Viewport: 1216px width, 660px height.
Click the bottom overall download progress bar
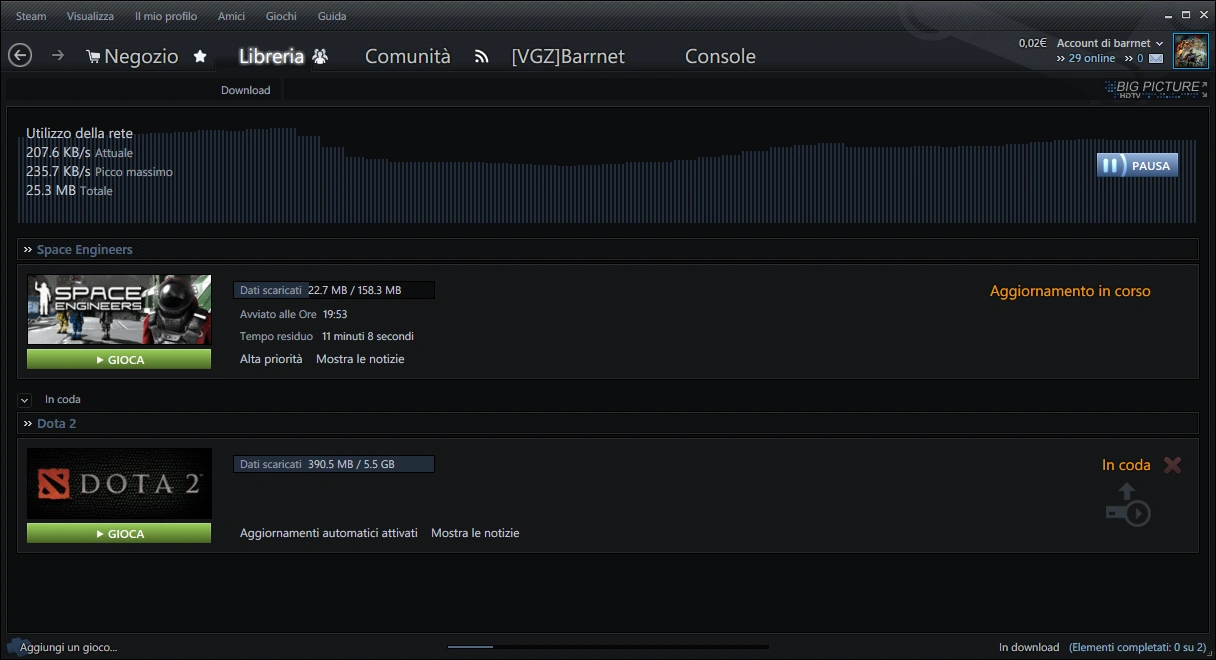coord(608,647)
